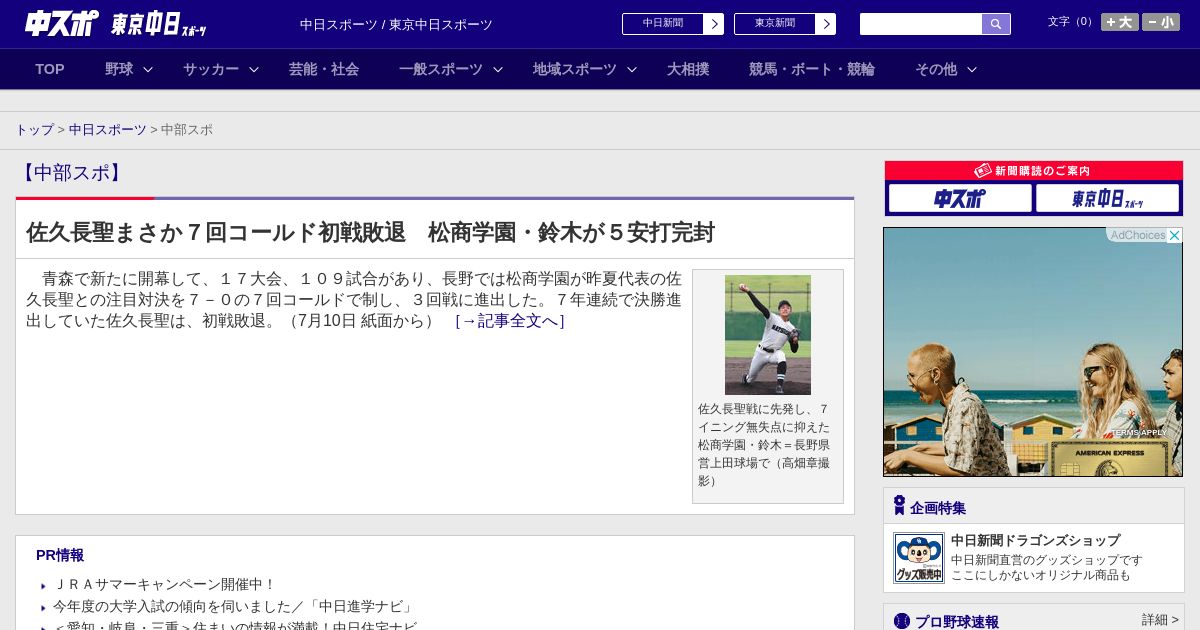Click 中日スポーツ breadcrumb link
This screenshot has width=1200, height=630.
tap(108, 130)
